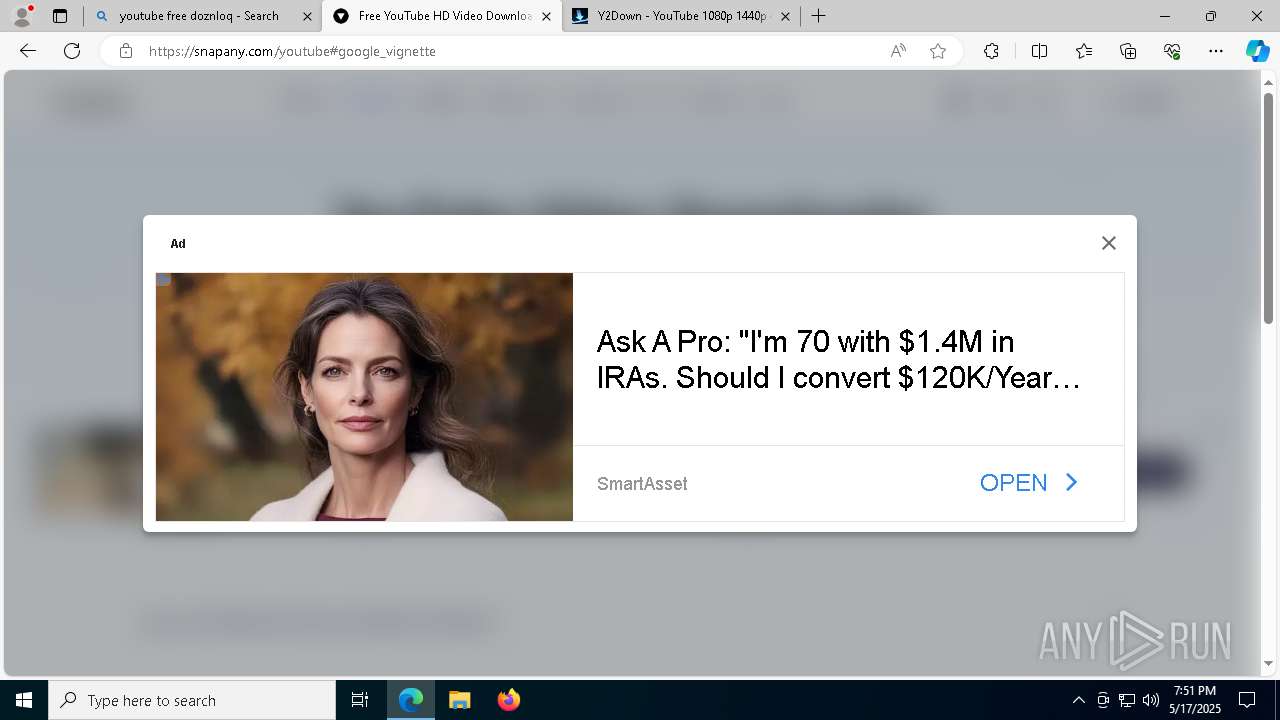Open the Favorites list icon

coord(1084,51)
